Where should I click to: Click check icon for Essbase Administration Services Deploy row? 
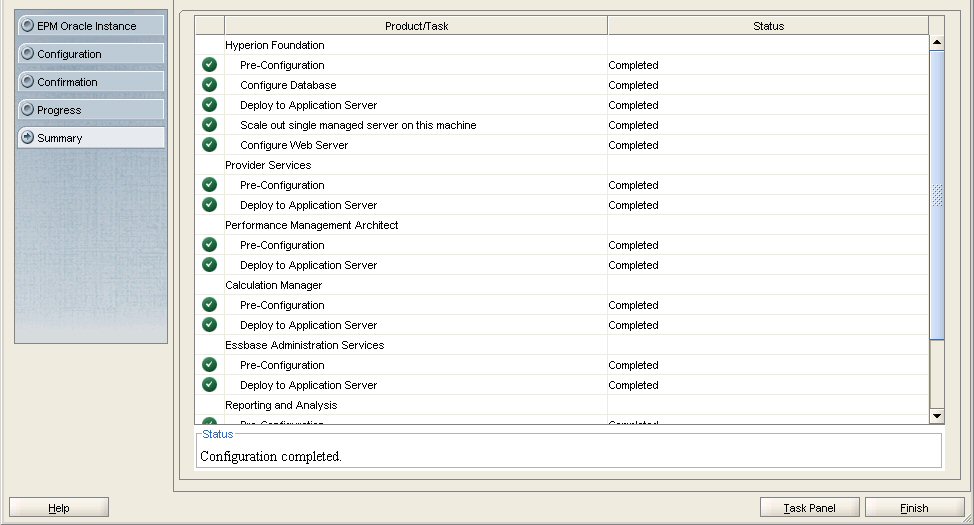(x=209, y=385)
